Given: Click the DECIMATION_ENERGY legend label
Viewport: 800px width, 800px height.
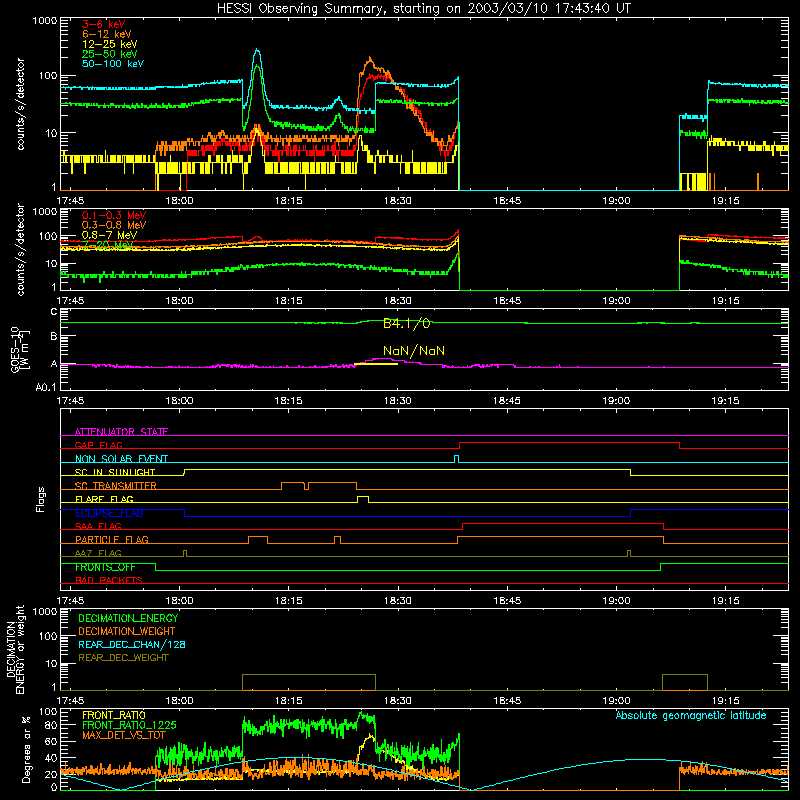Looking at the screenshot, I should [128, 618].
